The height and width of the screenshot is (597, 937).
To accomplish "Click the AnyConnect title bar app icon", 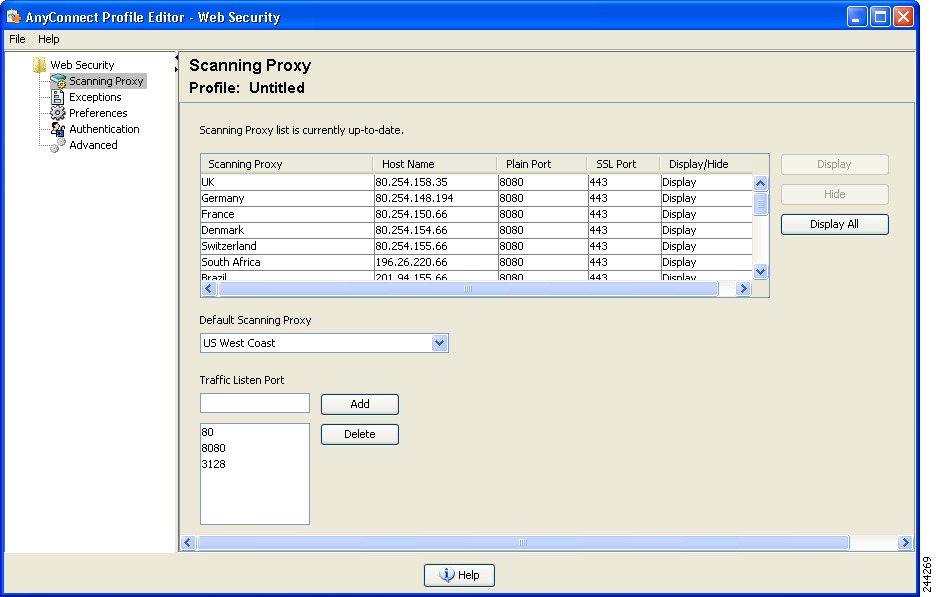I will click(13, 16).
